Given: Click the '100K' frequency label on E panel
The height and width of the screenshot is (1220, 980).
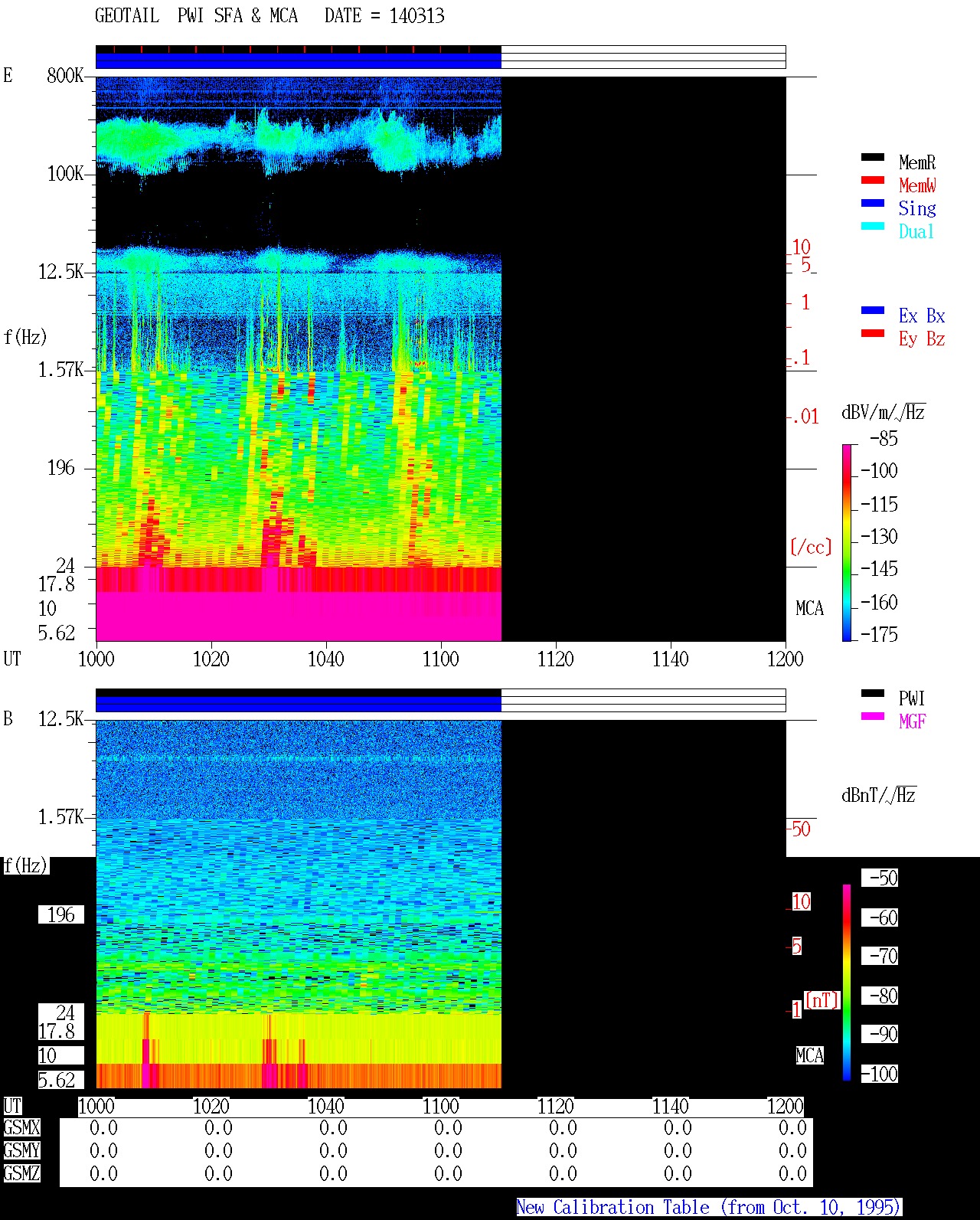Looking at the screenshot, I should (65, 173).
